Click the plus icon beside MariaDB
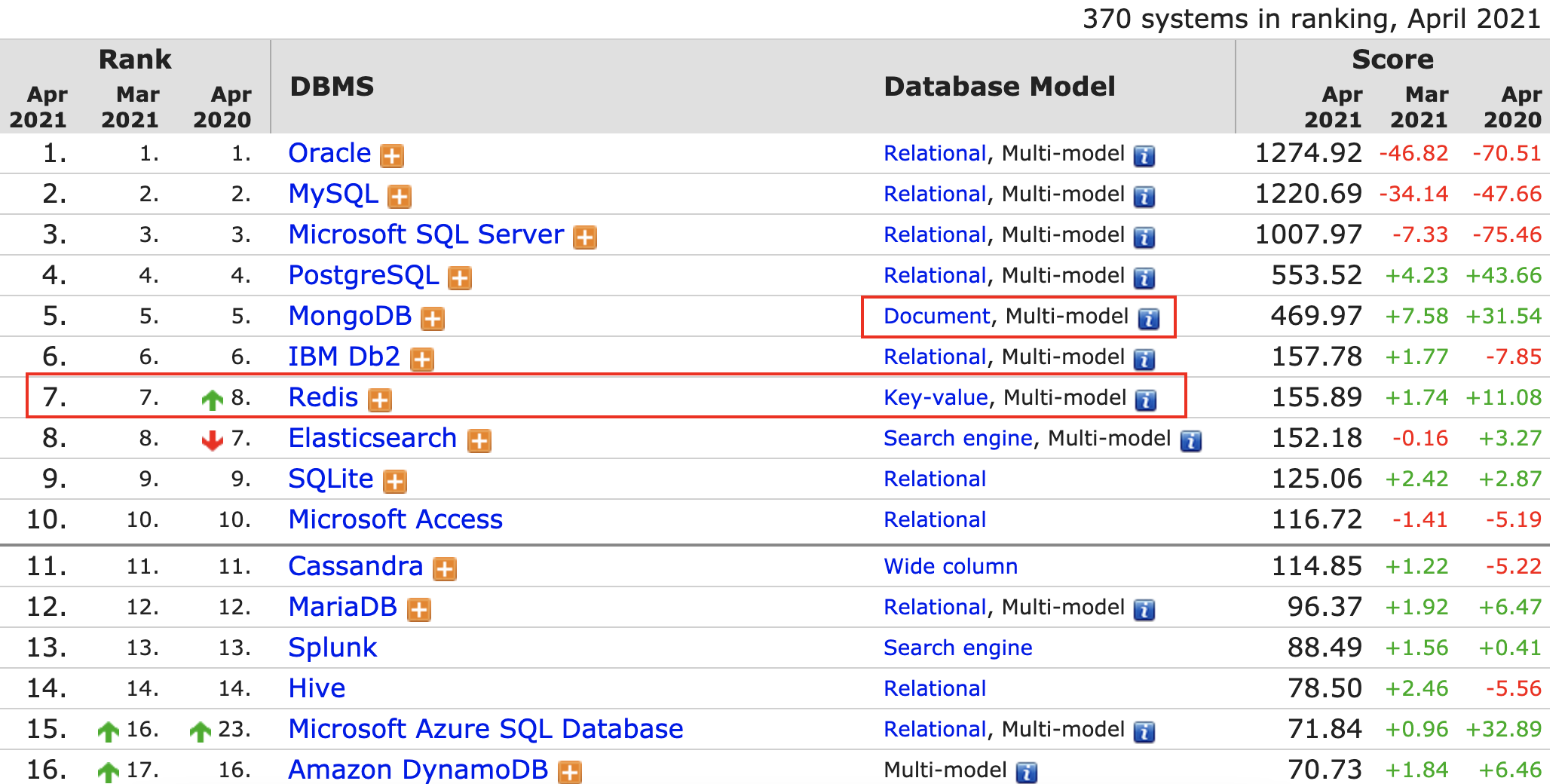The image size is (1568, 784). (x=419, y=610)
